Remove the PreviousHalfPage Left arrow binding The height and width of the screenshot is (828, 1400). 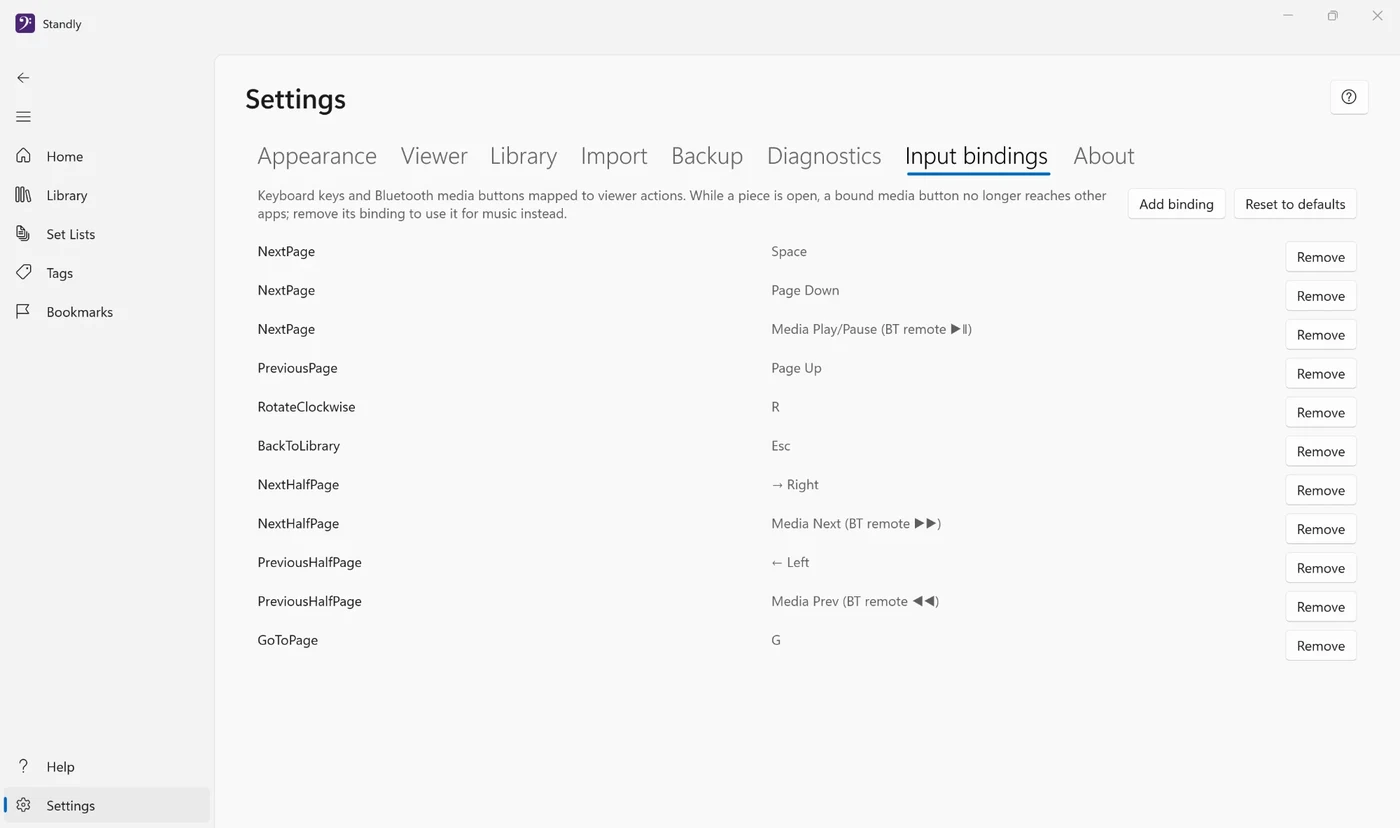[x=1321, y=568]
